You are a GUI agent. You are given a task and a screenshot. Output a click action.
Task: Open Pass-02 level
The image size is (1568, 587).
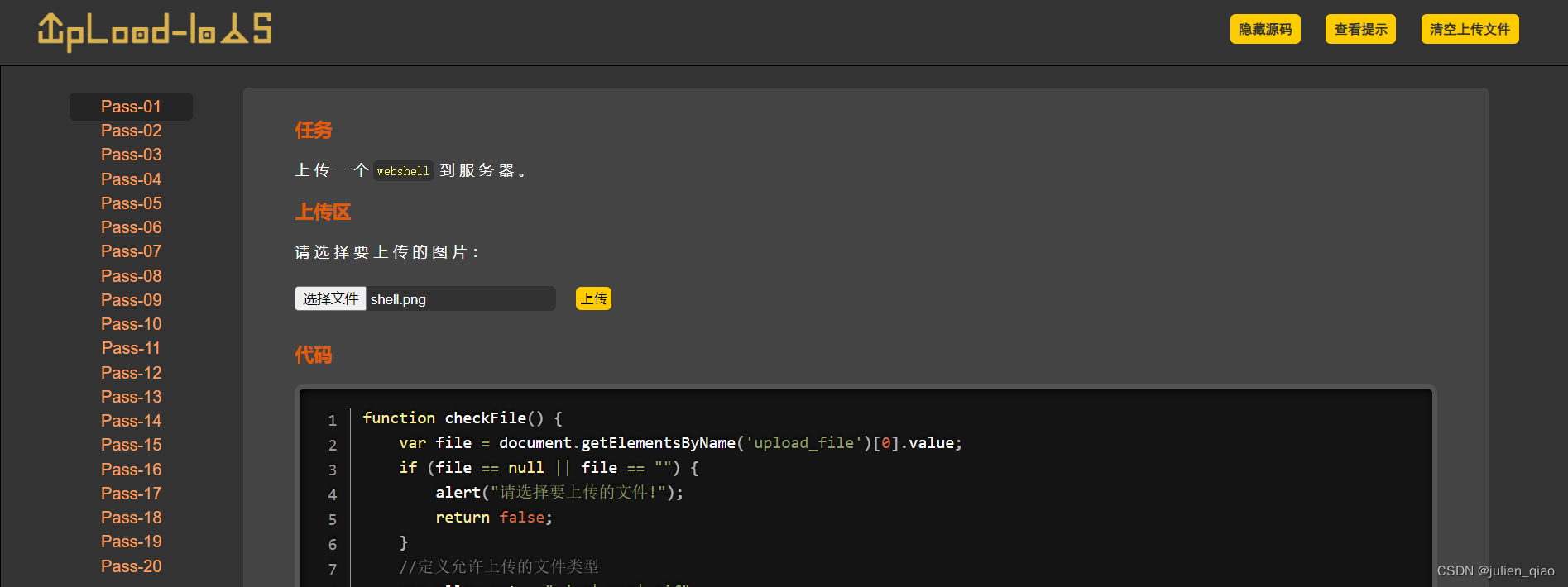point(131,131)
